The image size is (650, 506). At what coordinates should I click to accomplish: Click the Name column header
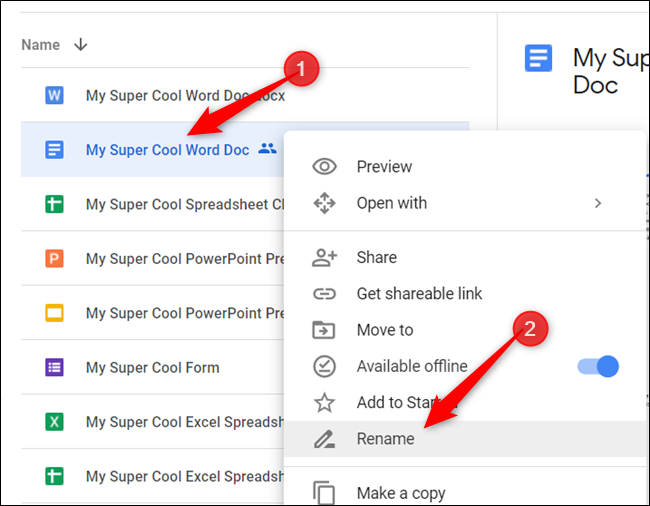coord(41,45)
